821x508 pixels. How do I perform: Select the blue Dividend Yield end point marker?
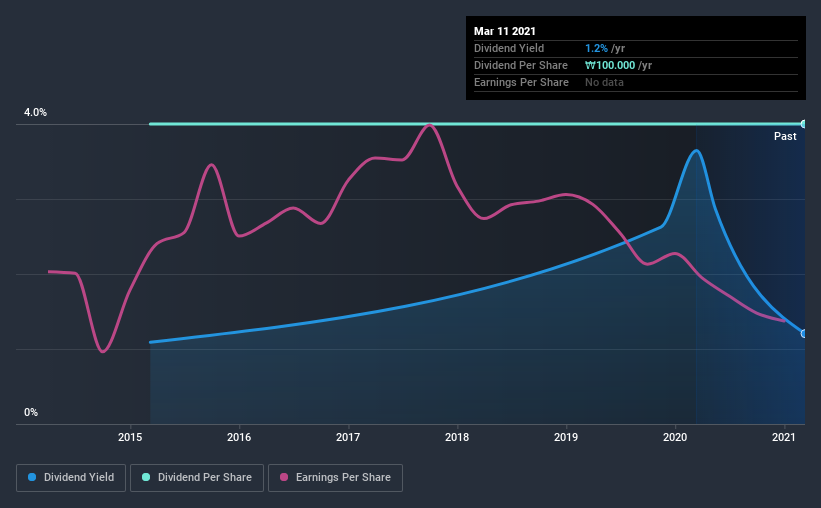pyautogui.click(x=804, y=333)
